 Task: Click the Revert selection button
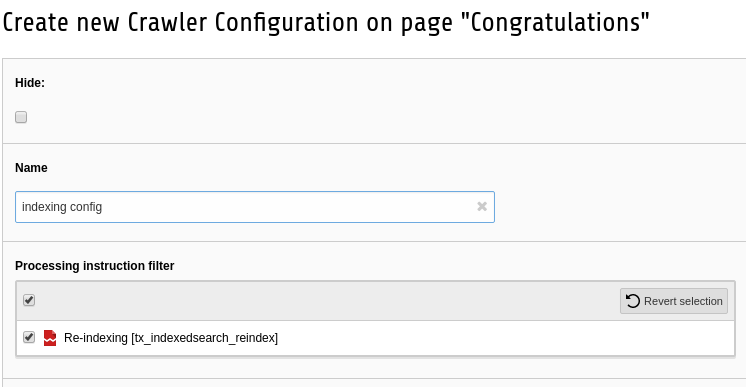674,301
